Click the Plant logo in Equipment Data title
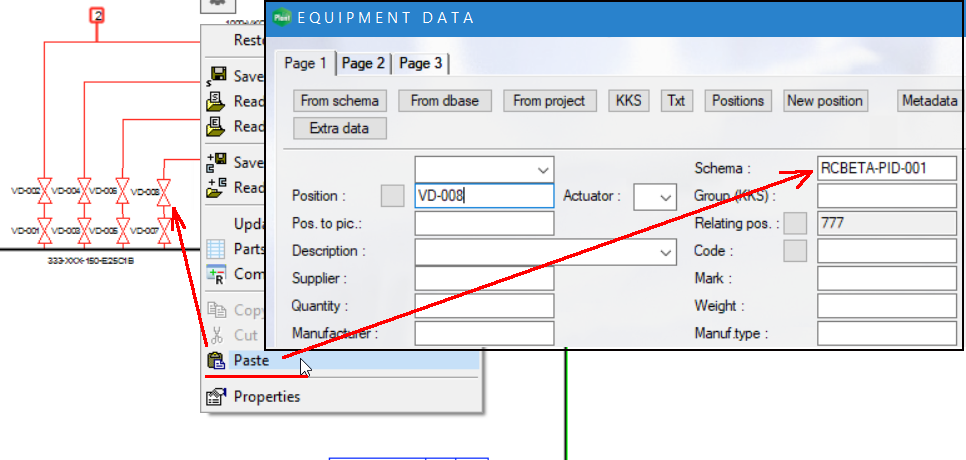This screenshot has height=460, width=966. pyautogui.click(x=282, y=17)
